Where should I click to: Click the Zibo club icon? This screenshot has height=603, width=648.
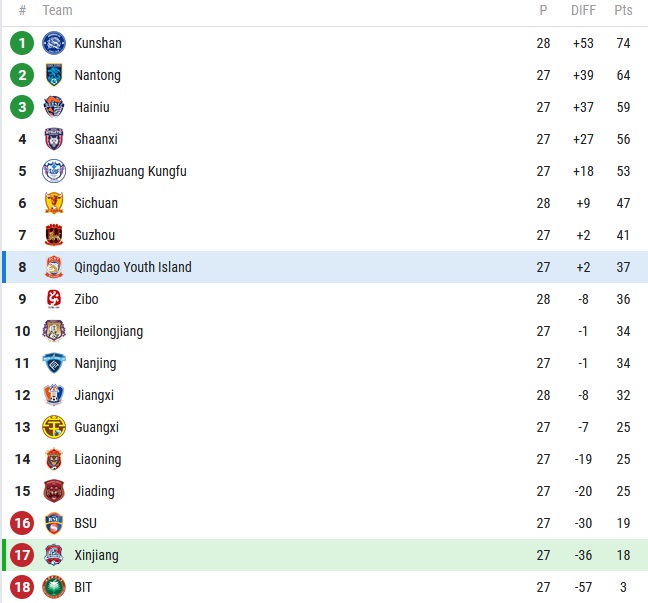click(x=54, y=299)
